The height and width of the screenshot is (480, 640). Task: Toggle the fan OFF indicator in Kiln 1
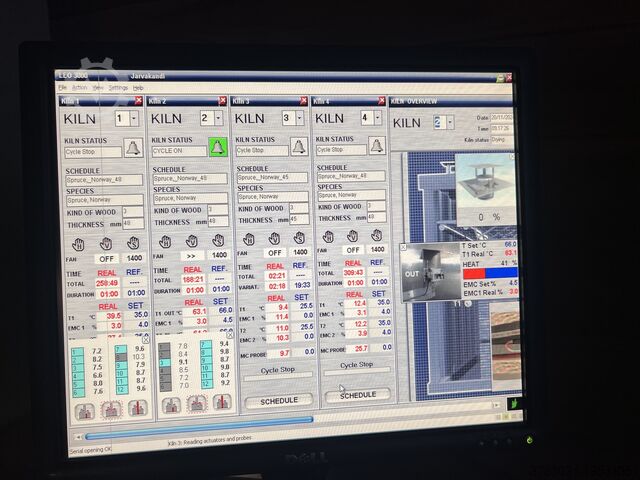point(107,258)
